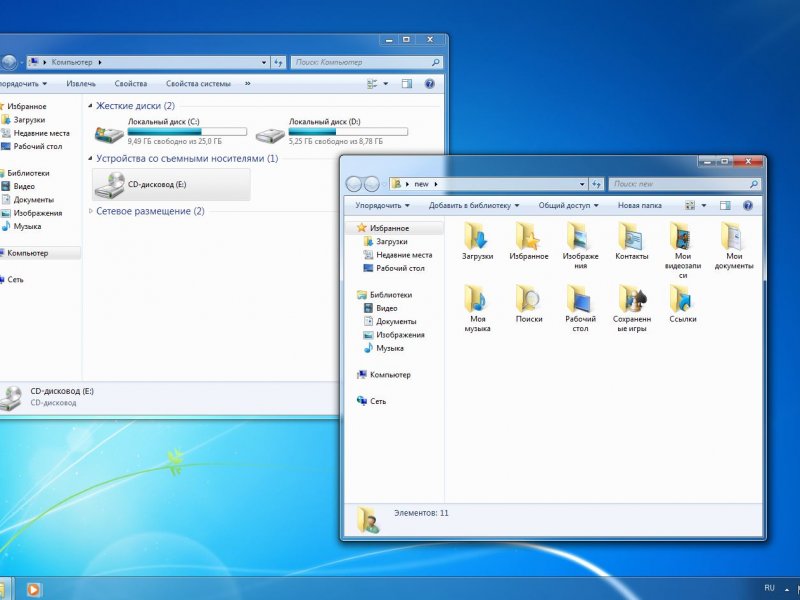Viewport: 800px width, 600px height.
Task: Select Библиотеки in new window sidebar
Action: pos(391,295)
